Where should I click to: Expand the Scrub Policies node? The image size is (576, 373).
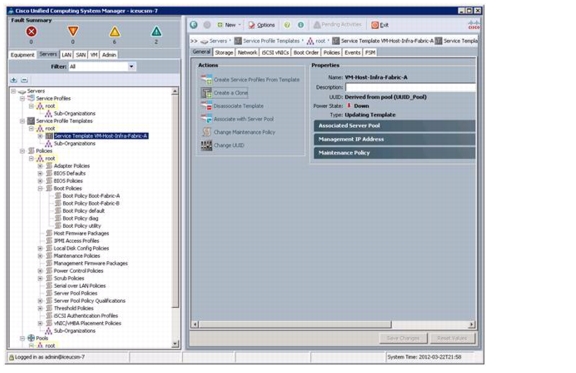click(40, 278)
